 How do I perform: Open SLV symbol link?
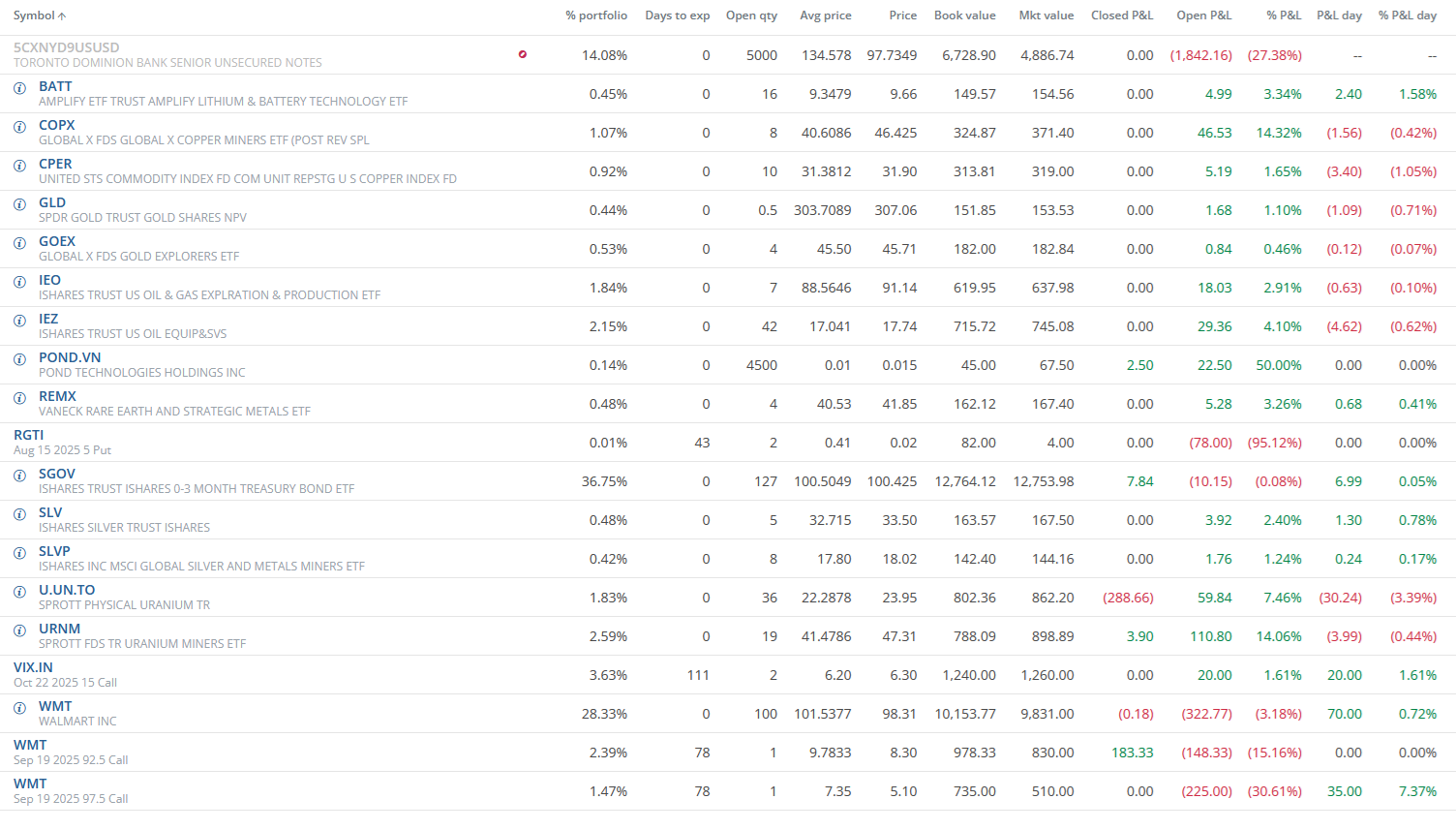(x=50, y=512)
